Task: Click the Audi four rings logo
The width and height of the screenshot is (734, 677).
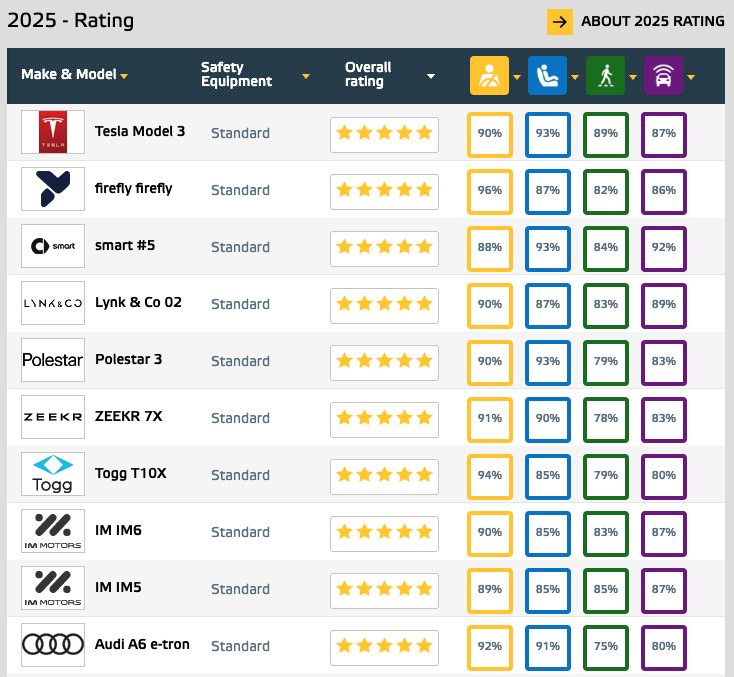Action: pos(53,645)
